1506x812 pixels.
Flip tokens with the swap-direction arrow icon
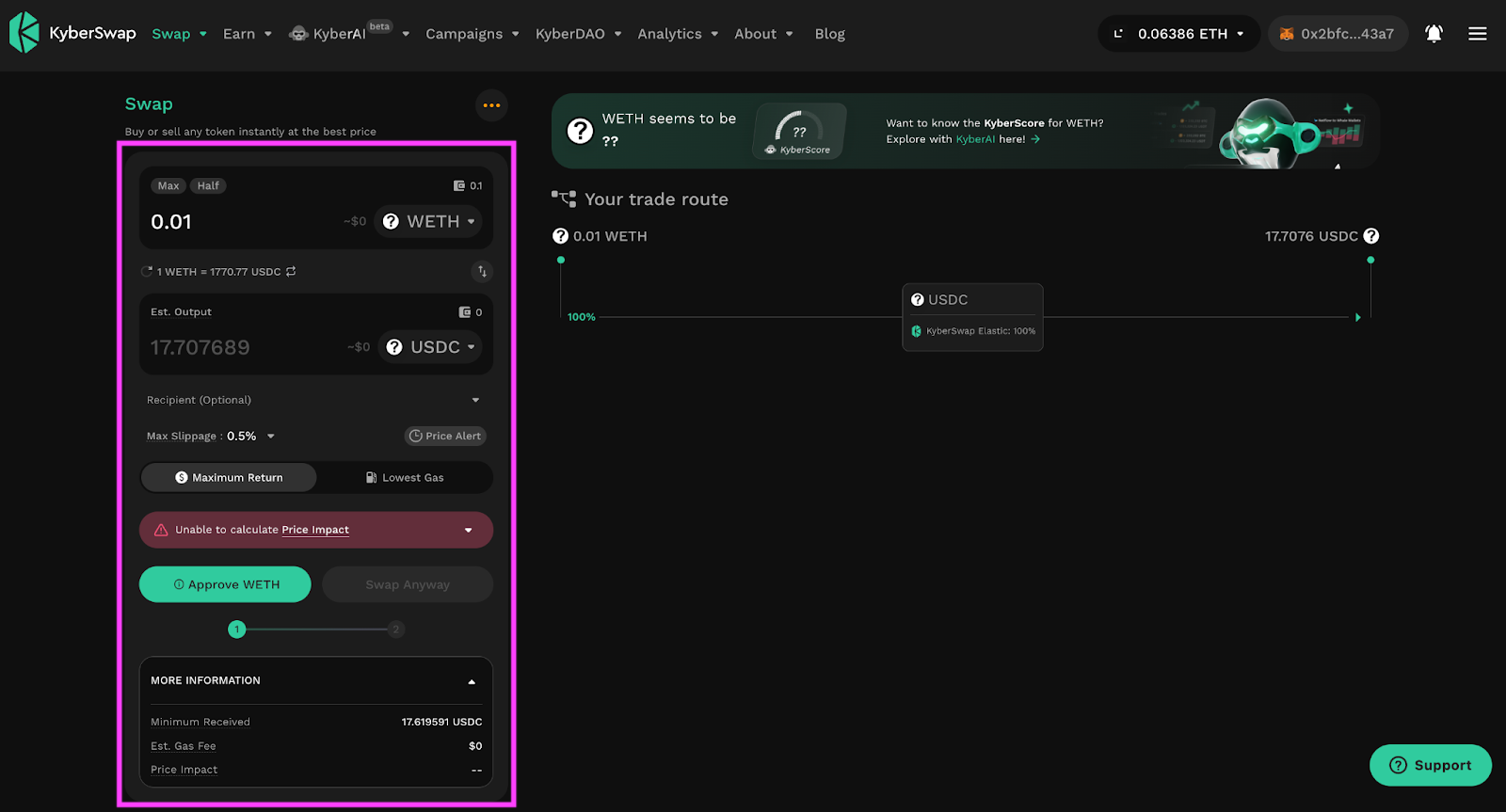482,272
